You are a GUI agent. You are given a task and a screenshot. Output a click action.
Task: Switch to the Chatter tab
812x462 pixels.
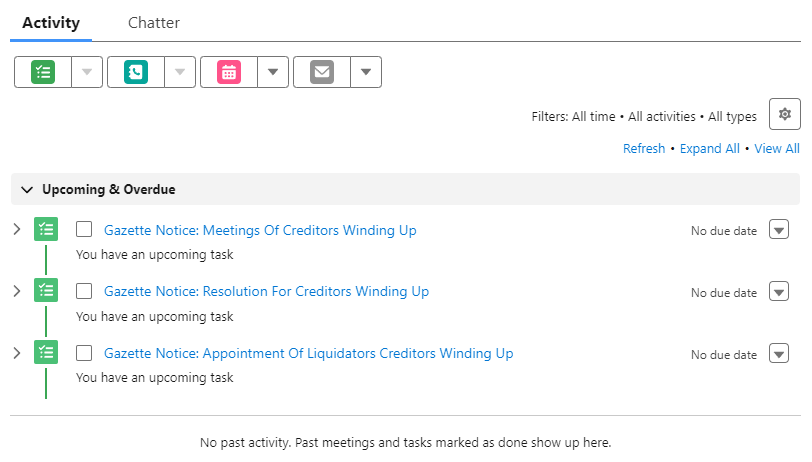154,23
